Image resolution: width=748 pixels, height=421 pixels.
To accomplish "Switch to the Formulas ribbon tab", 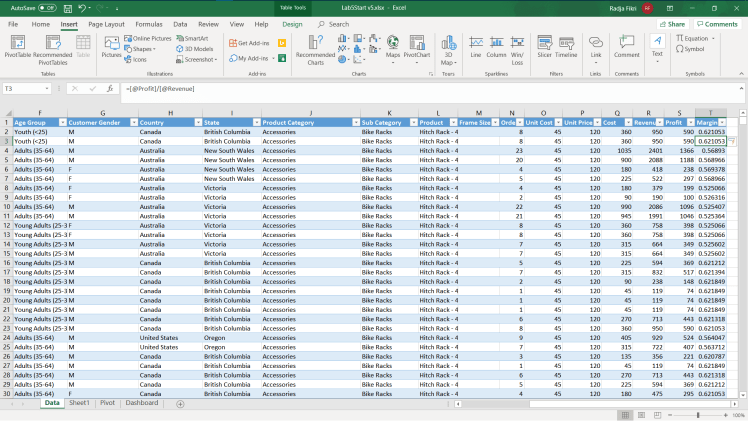I will coord(149,23).
